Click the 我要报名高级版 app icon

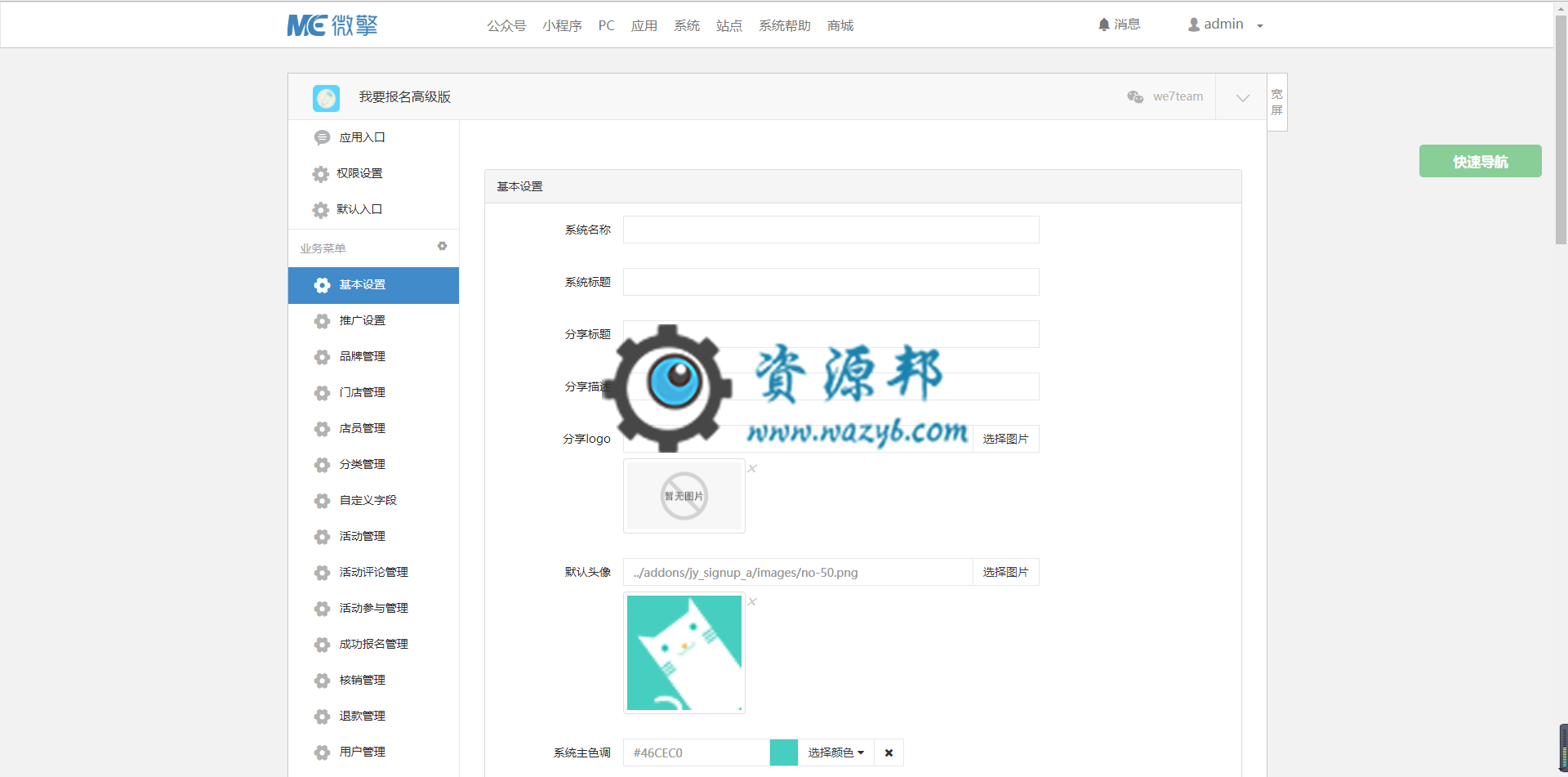coord(326,98)
